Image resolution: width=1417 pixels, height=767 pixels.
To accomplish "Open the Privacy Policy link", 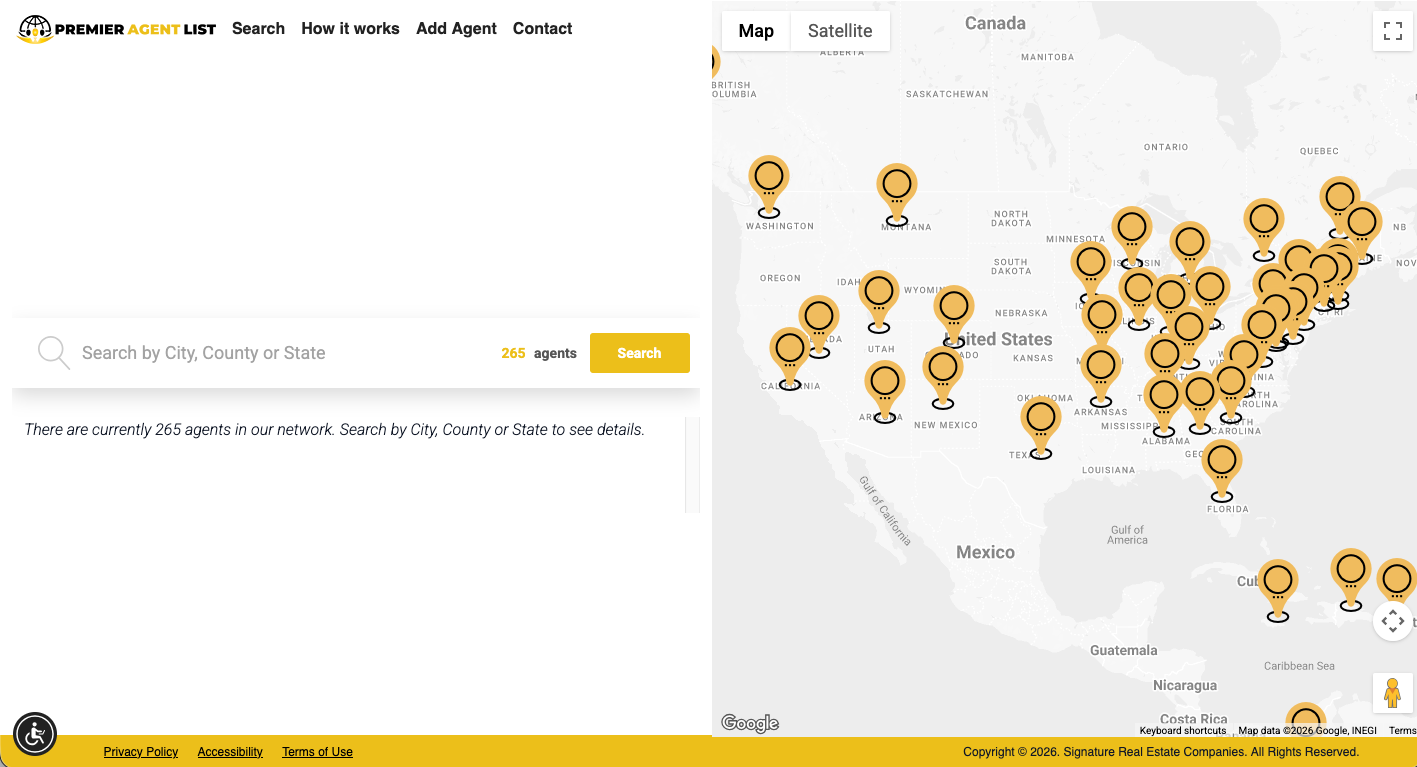I will 141,752.
